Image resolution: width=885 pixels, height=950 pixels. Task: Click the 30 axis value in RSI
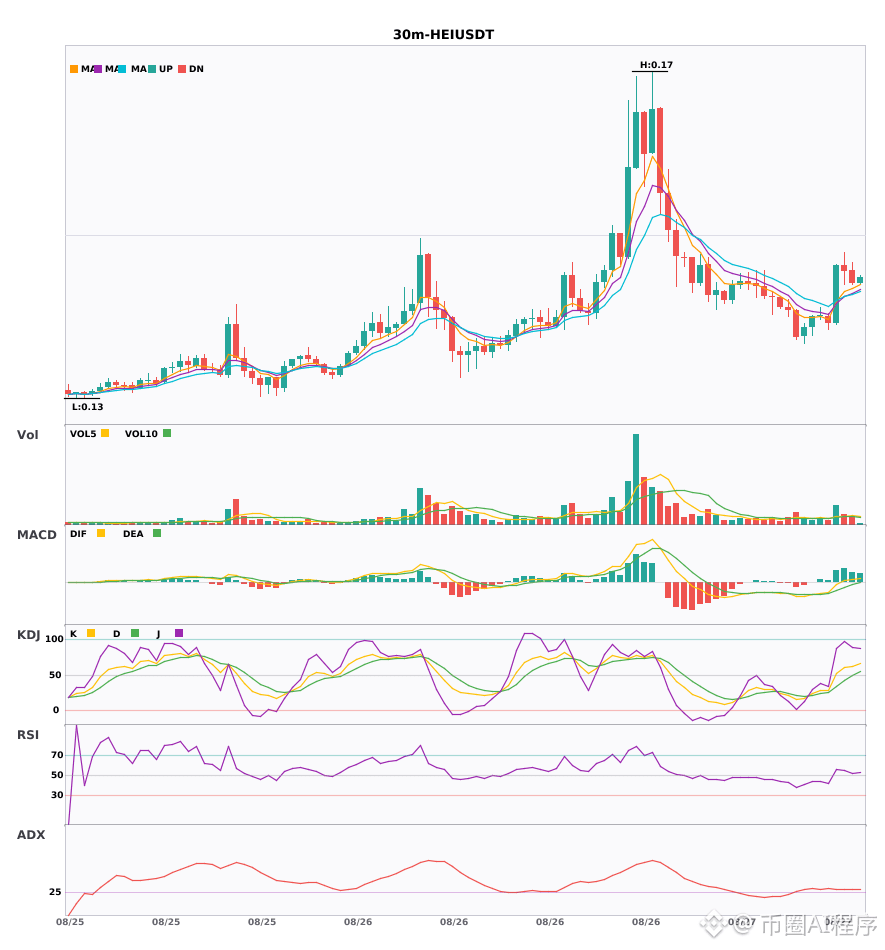(57, 795)
